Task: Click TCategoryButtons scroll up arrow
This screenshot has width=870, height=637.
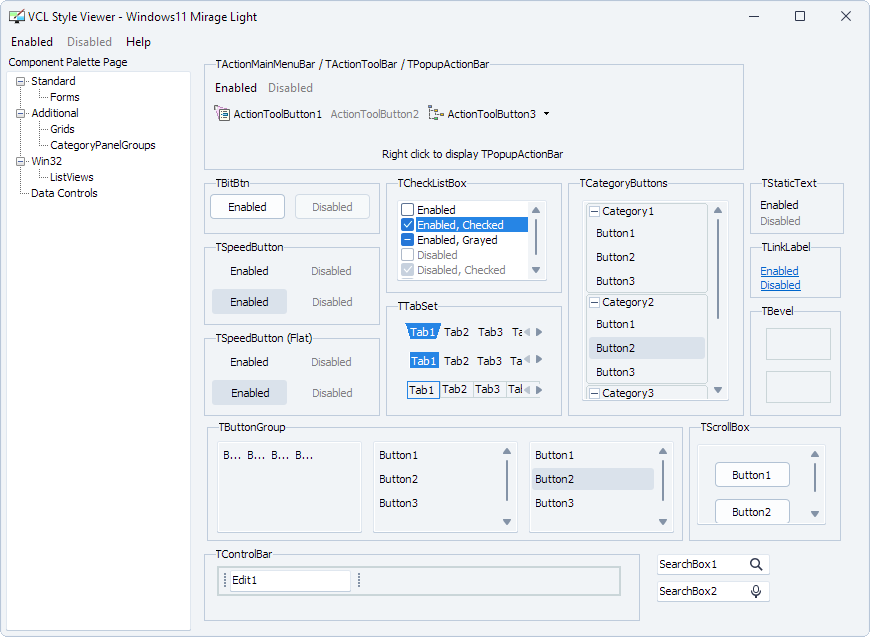Action: pos(718,210)
